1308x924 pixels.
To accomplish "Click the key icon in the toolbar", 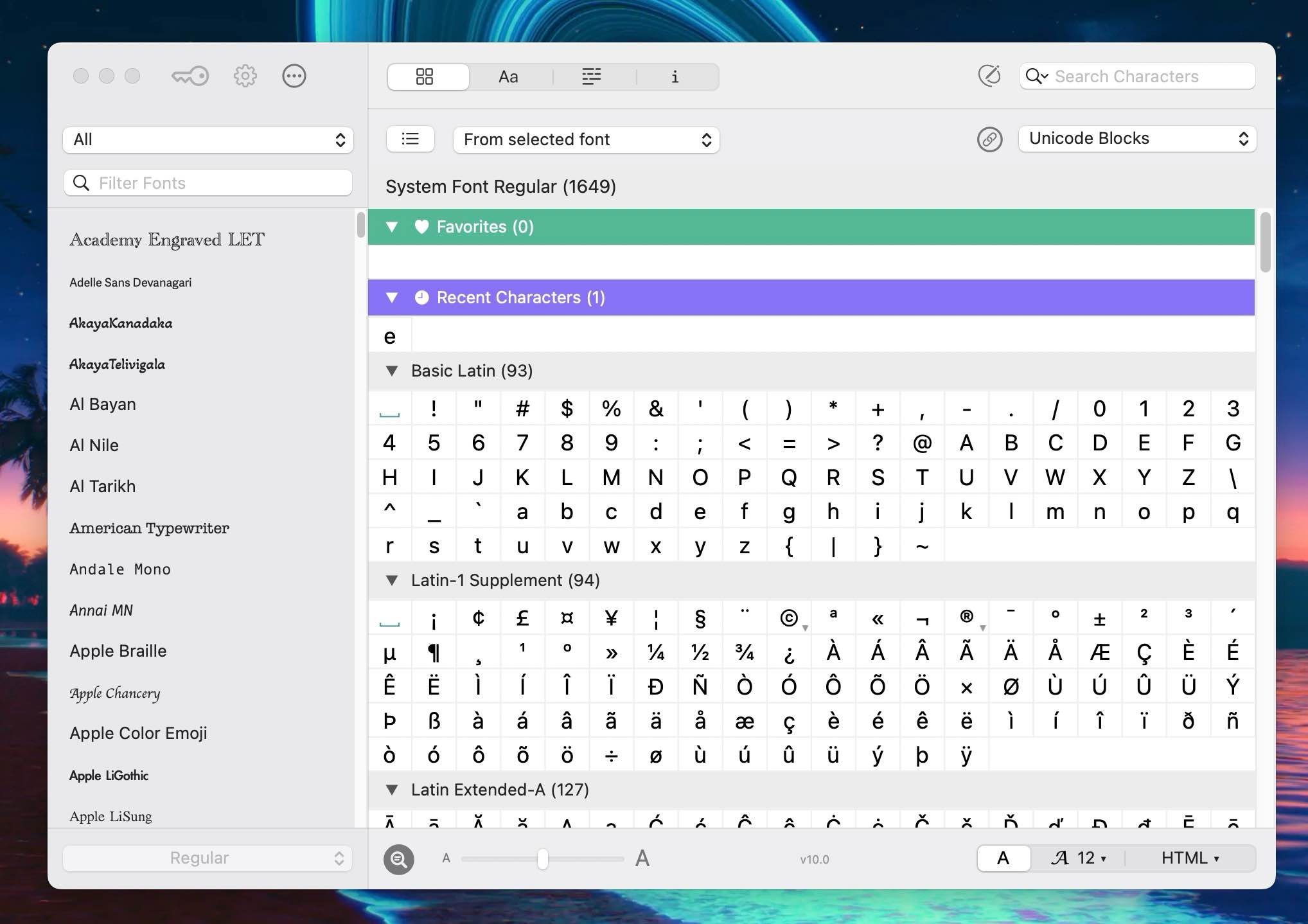I will click(190, 76).
